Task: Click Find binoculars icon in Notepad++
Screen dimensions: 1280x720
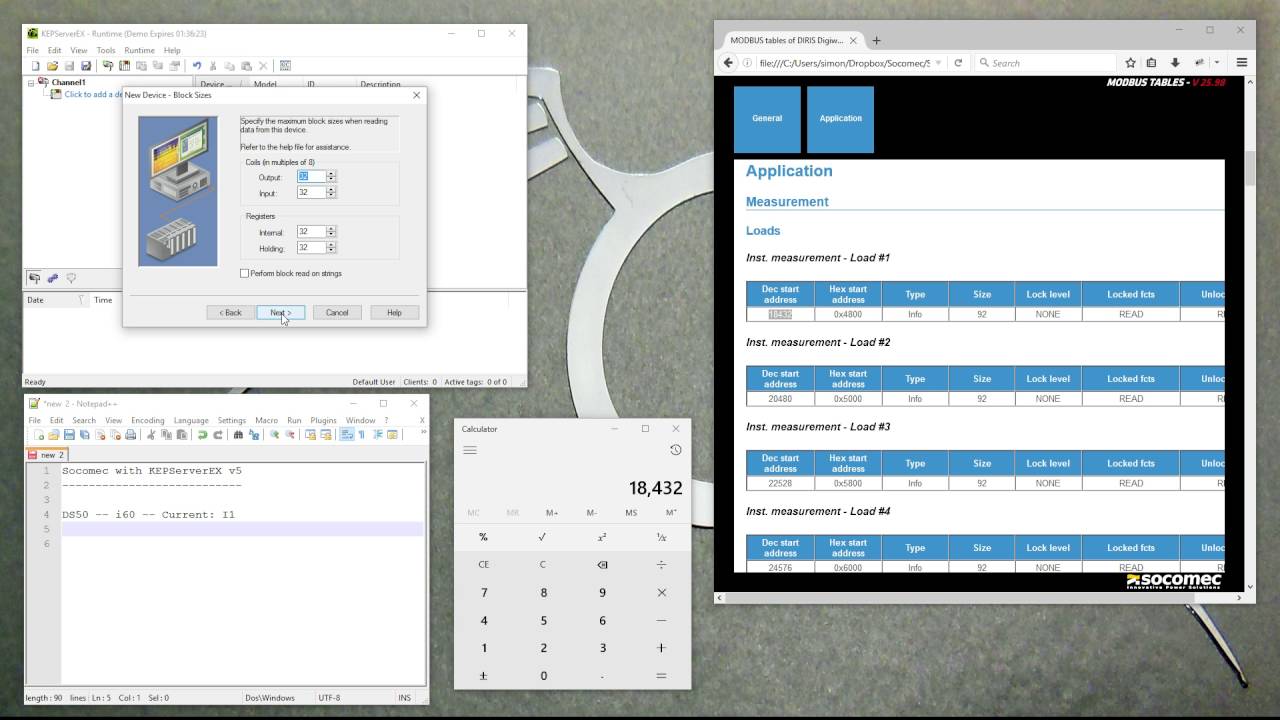Action: [238, 435]
